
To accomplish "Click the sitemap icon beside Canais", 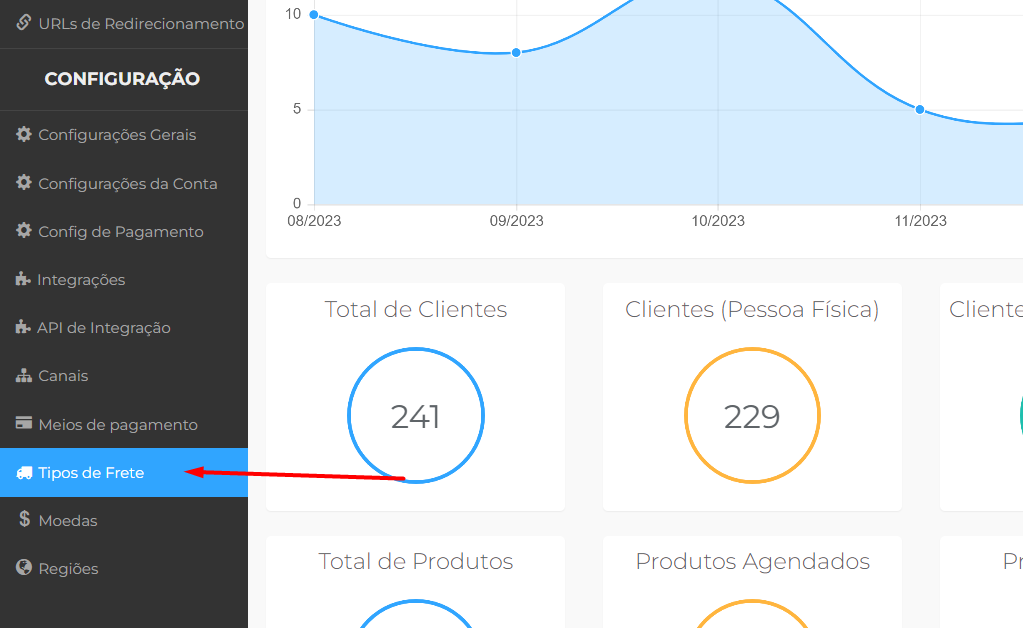I will coord(24,375).
